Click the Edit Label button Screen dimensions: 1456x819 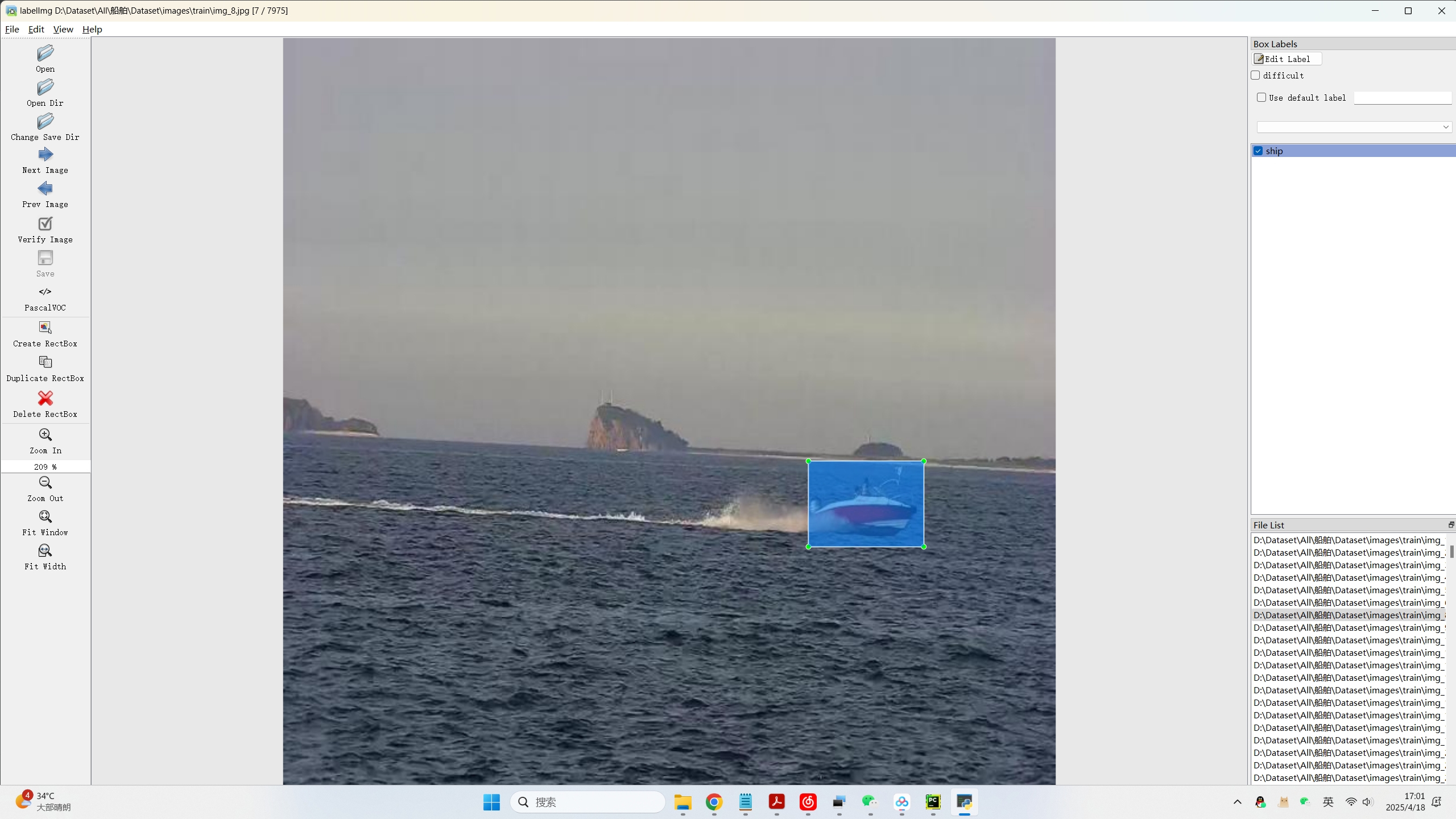1287,59
